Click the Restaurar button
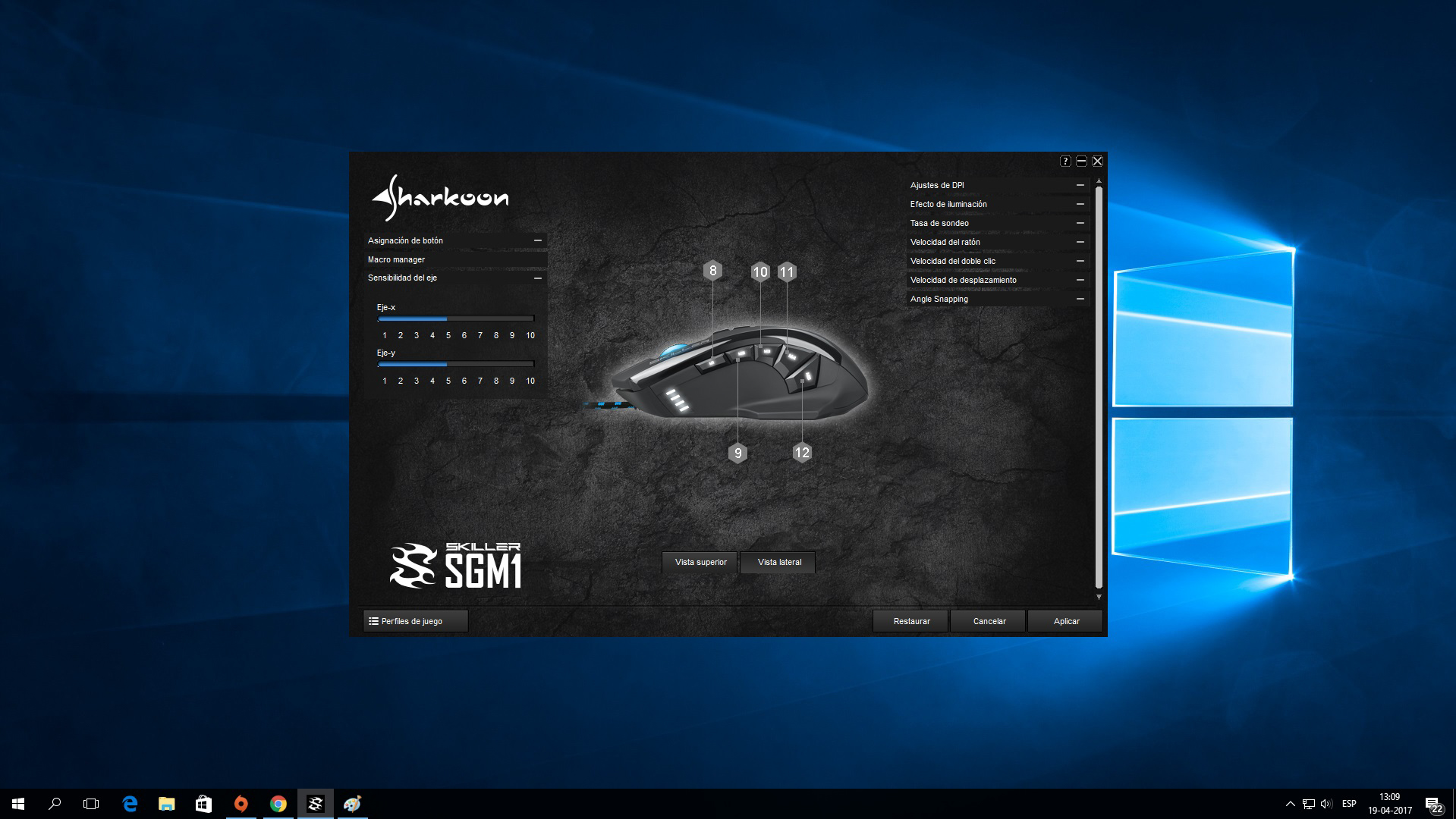The width and height of the screenshot is (1456, 819). (x=911, y=621)
